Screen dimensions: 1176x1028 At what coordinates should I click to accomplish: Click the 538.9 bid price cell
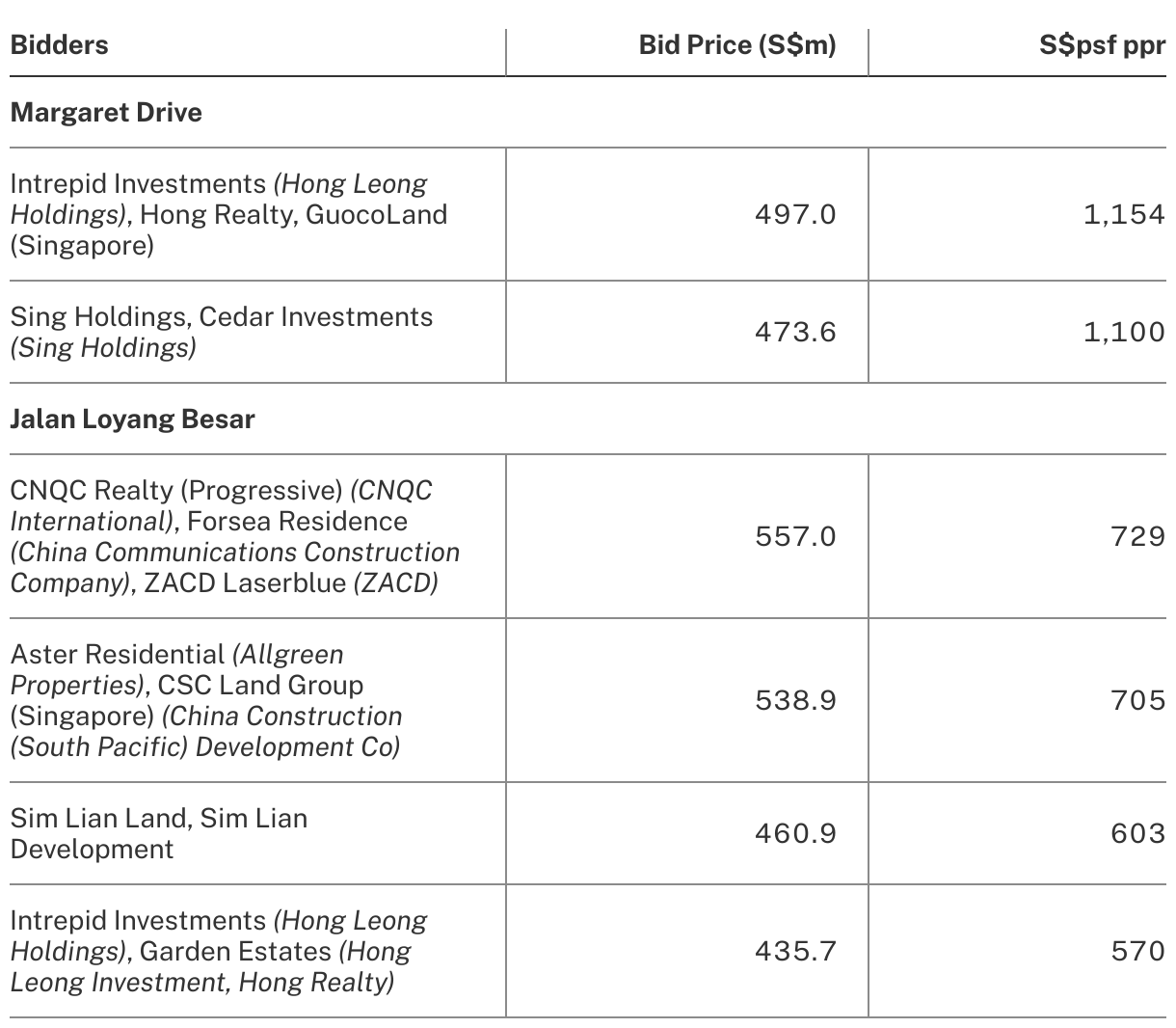tap(795, 700)
